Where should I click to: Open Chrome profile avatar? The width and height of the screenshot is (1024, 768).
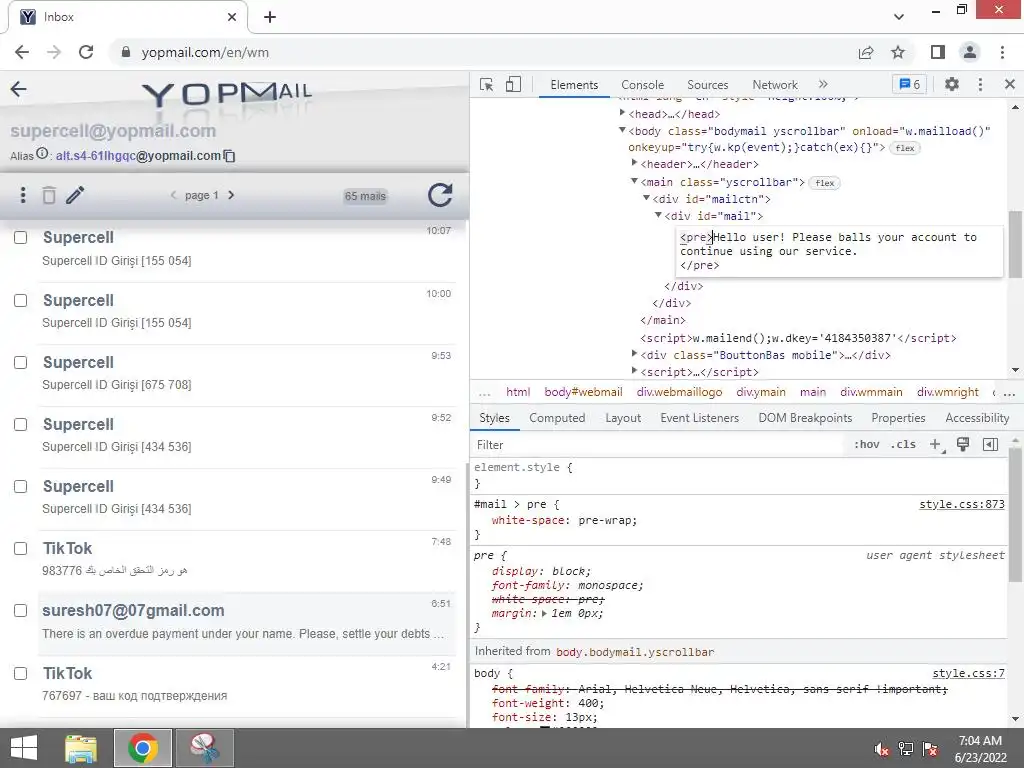[970, 52]
